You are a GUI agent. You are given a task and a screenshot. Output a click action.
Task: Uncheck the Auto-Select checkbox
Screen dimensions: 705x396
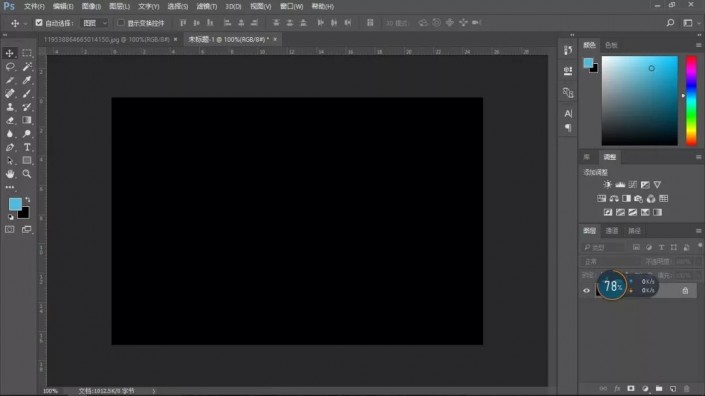pos(39,22)
